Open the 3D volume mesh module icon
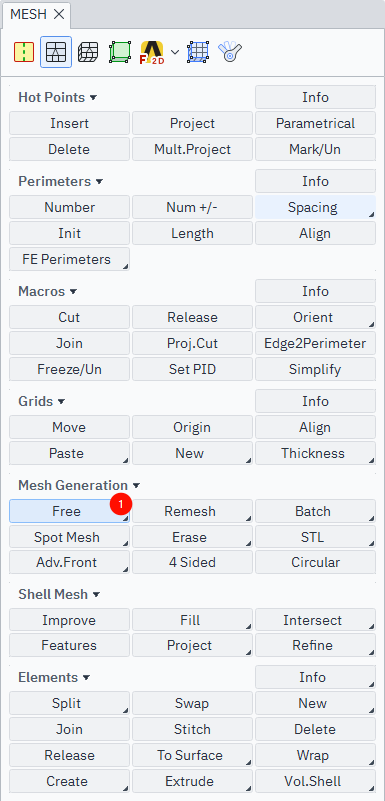 pyautogui.click(x=88, y=52)
